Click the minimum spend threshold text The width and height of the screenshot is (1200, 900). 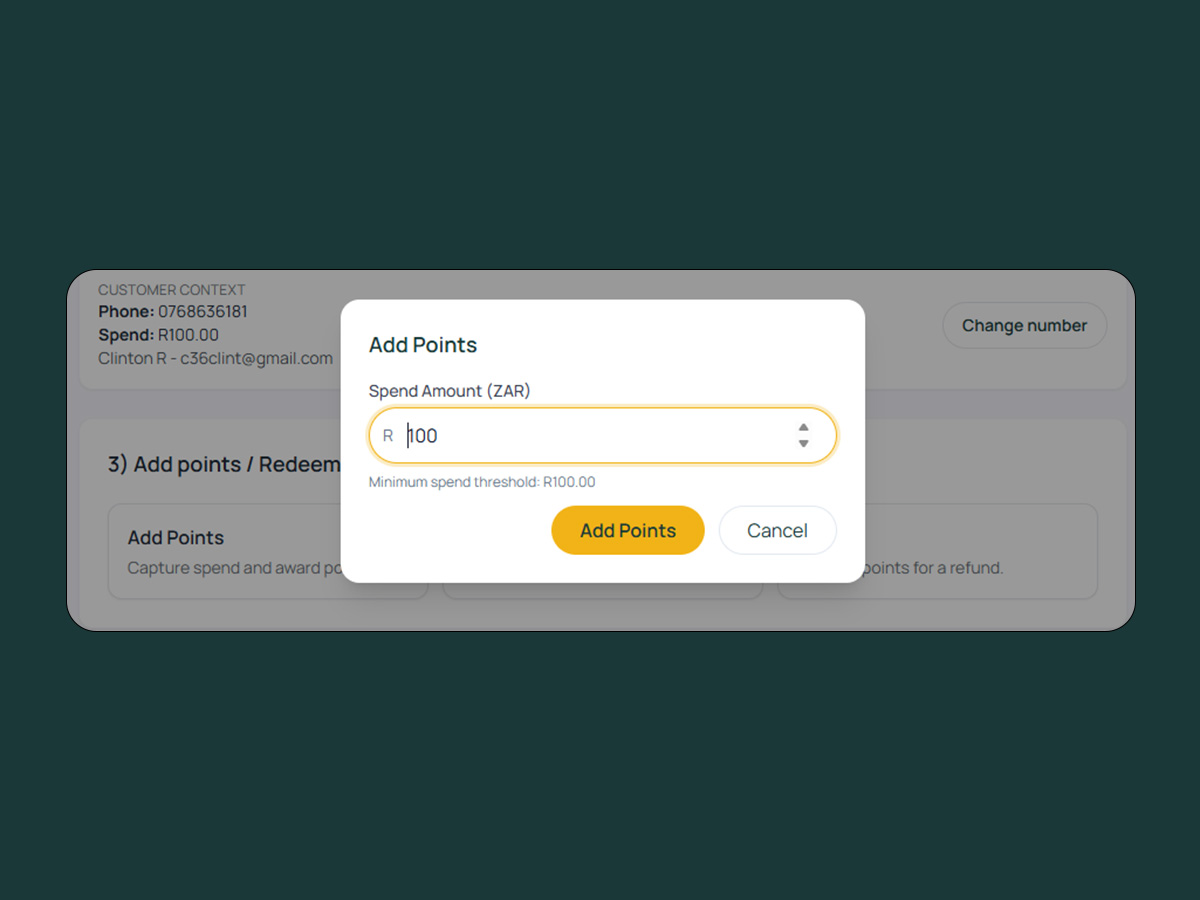pyautogui.click(x=483, y=482)
